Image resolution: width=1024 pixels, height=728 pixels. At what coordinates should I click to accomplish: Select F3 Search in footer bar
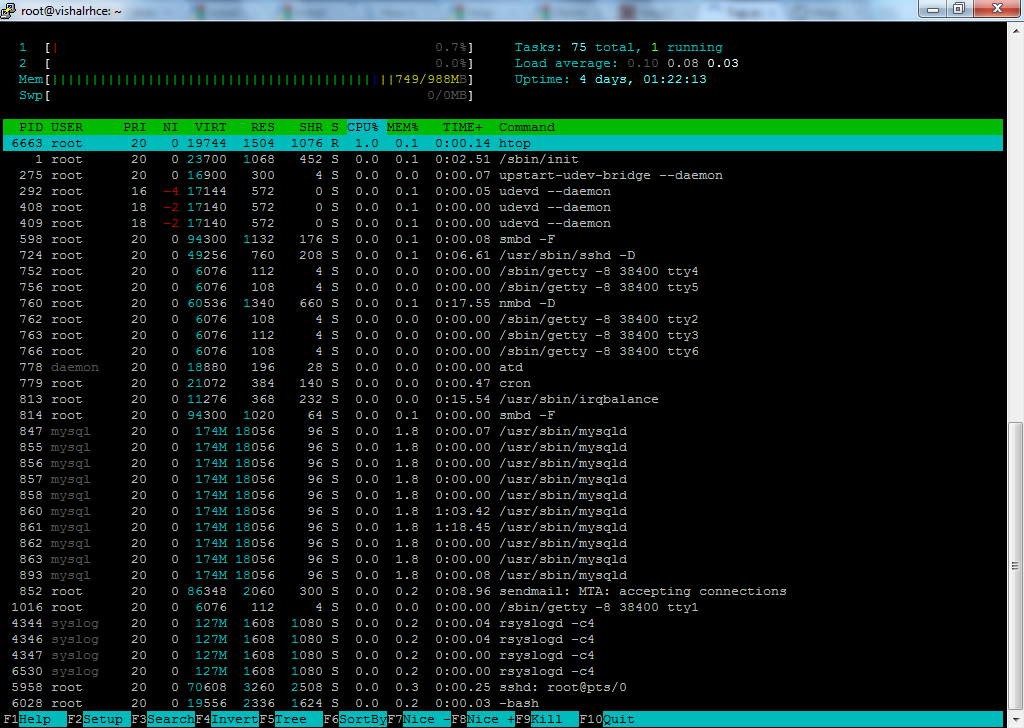pos(163,719)
